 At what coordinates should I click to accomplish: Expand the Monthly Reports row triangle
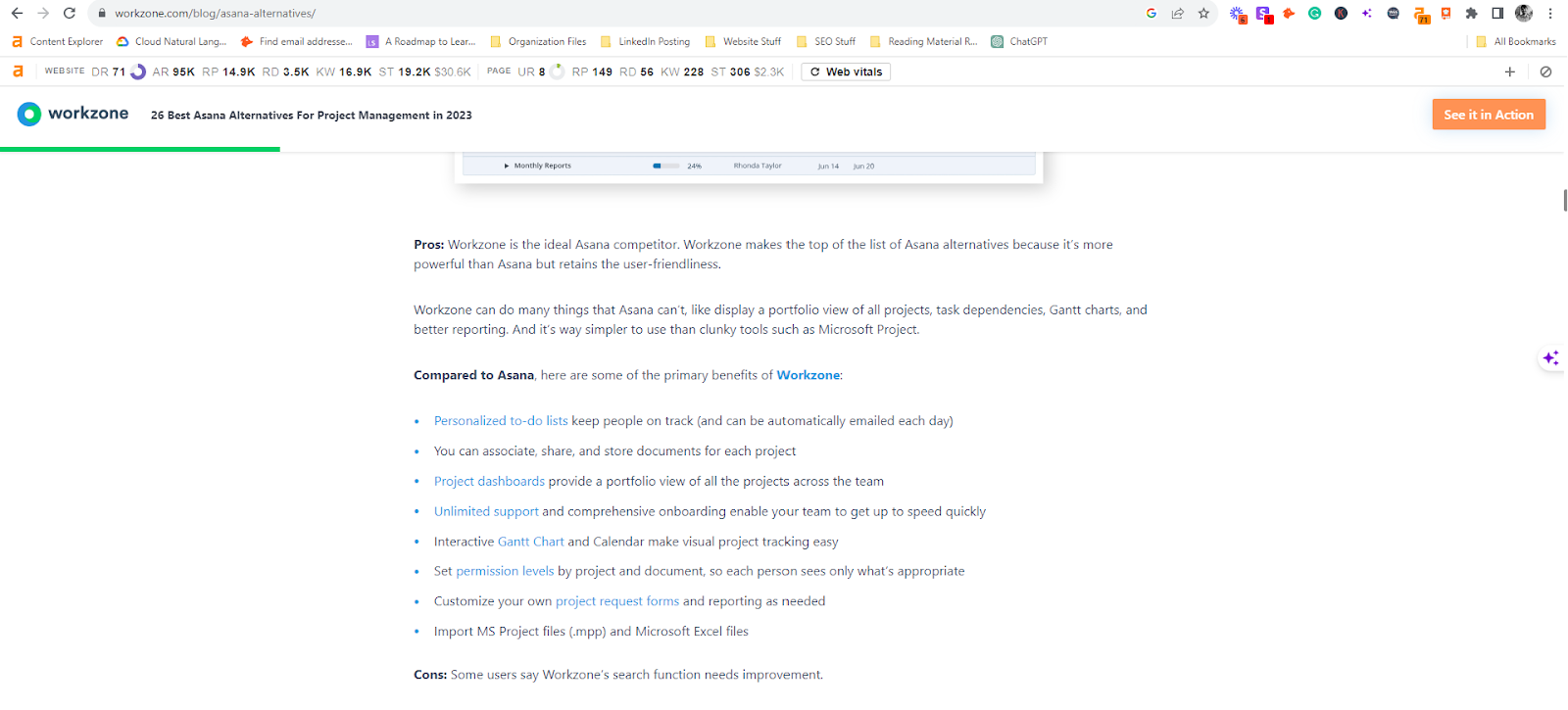[507, 166]
